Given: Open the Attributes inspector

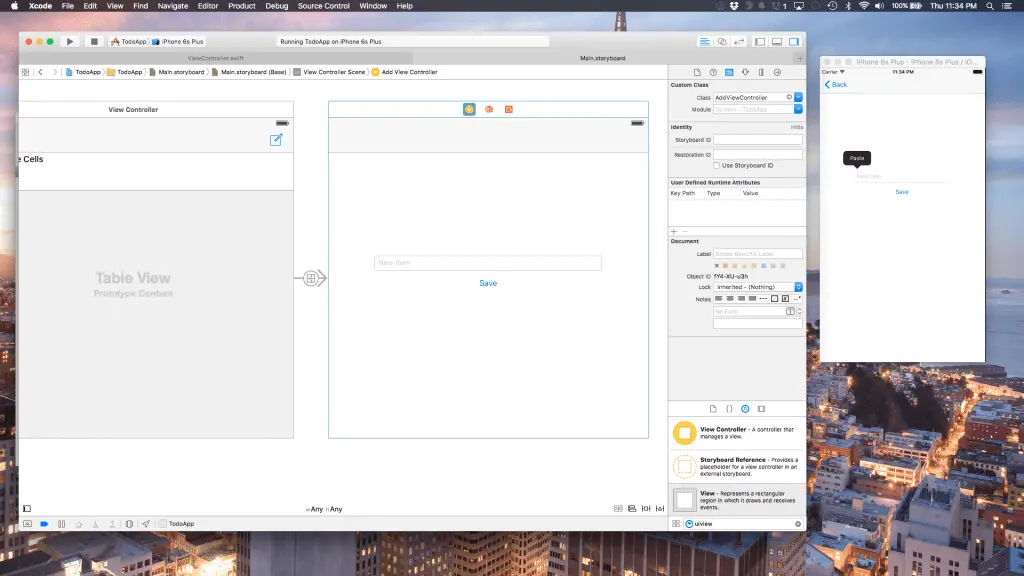Looking at the screenshot, I should 745,72.
